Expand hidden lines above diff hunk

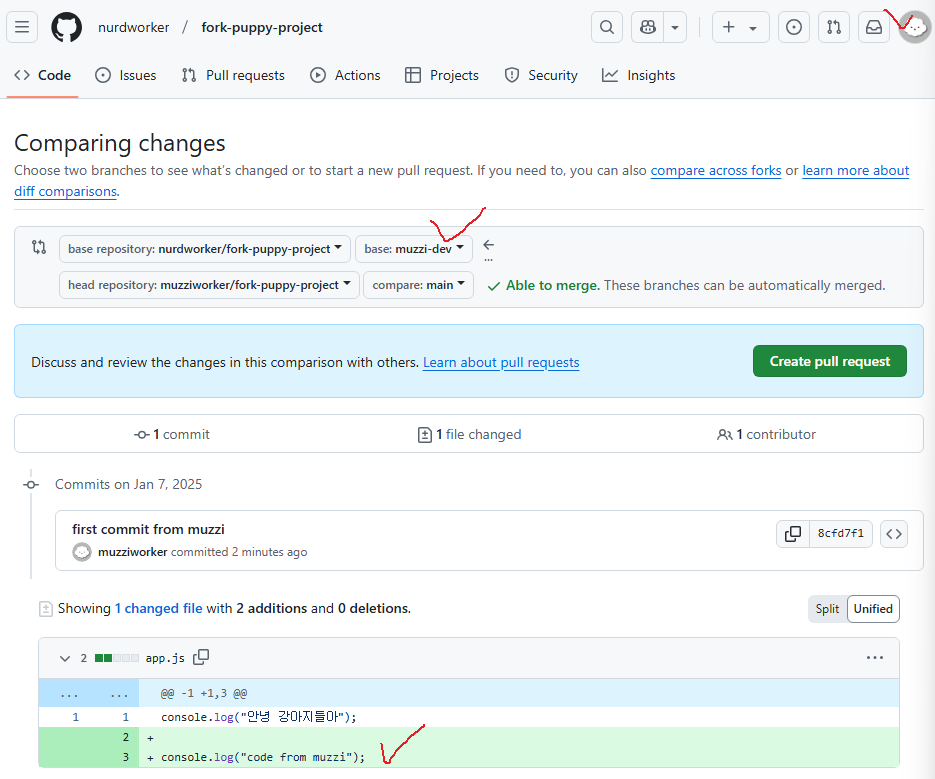pos(89,694)
